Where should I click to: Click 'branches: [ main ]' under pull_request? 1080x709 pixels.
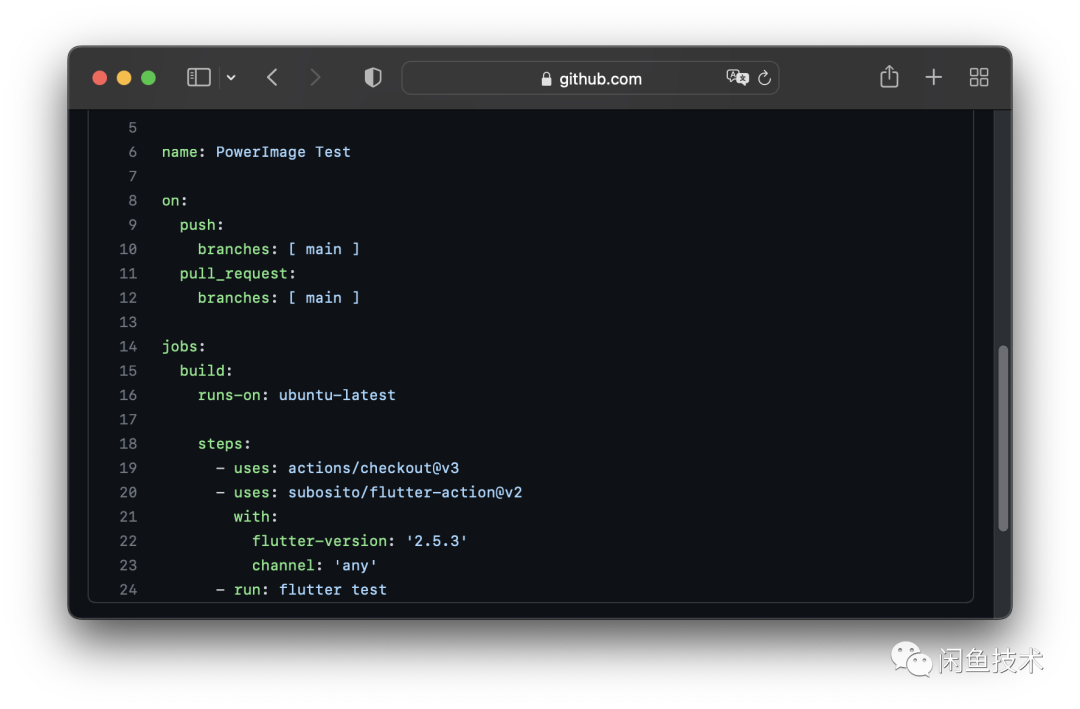pos(279,298)
